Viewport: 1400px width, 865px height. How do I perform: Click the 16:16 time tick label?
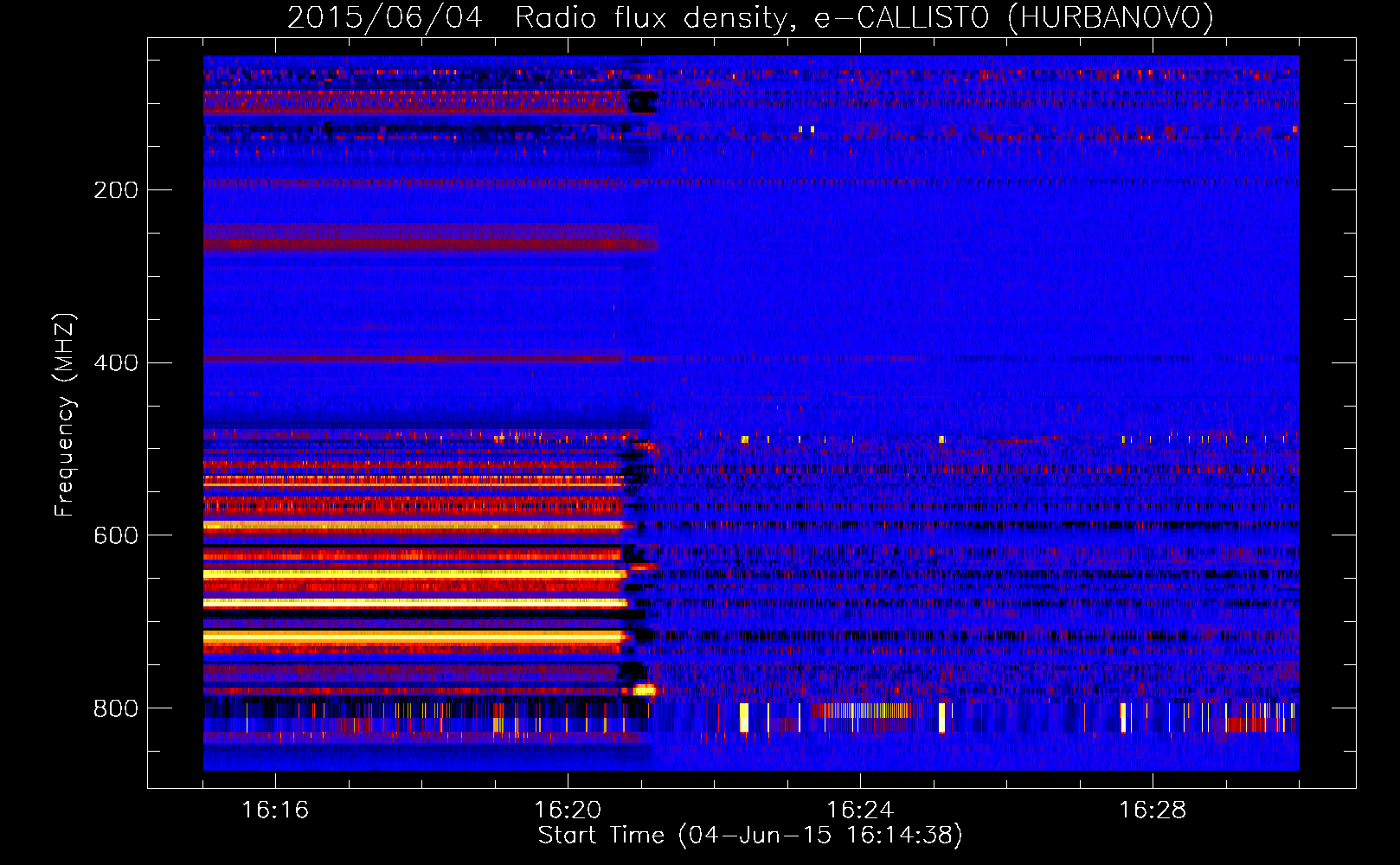275,810
